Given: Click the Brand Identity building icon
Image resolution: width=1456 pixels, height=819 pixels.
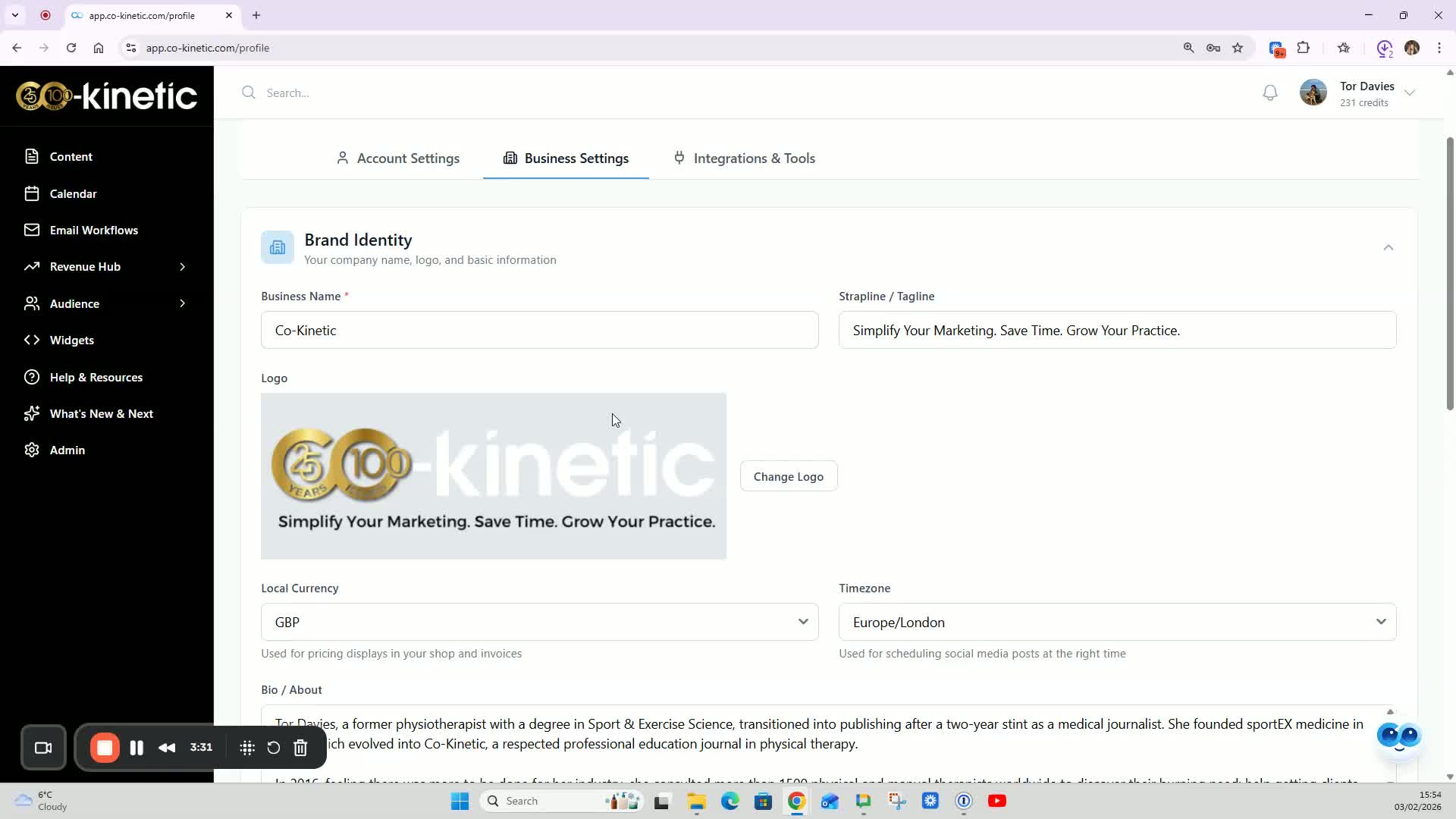Looking at the screenshot, I should pos(278,248).
